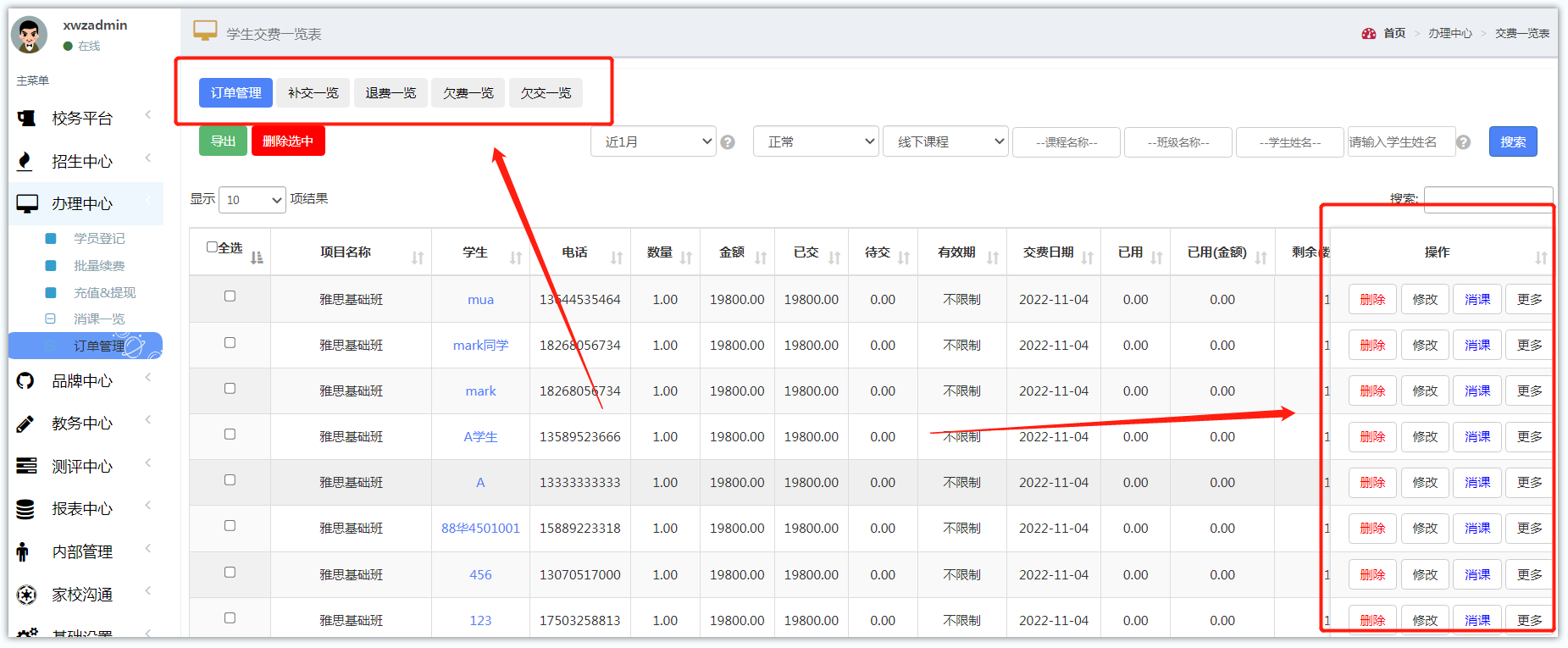The width and height of the screenshot is (1568, 648).
Task: Expand the 招生中心 menu chevron
Action: [x=148, y=158]
